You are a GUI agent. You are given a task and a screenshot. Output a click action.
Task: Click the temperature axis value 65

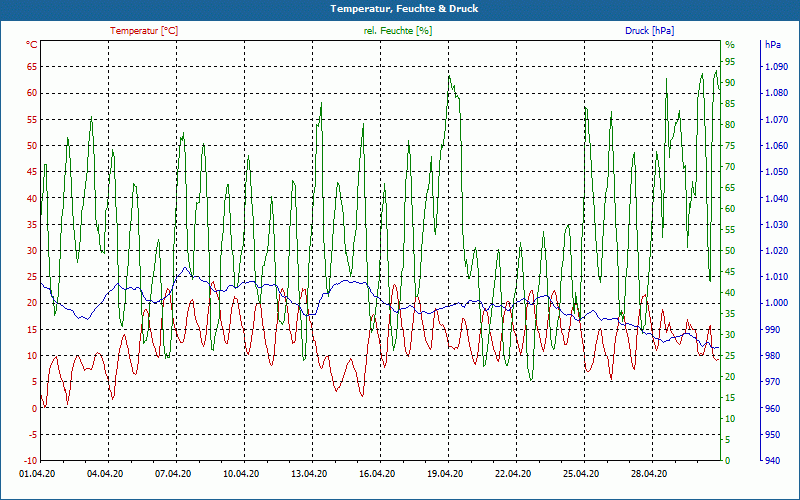(x=33, y=67)
